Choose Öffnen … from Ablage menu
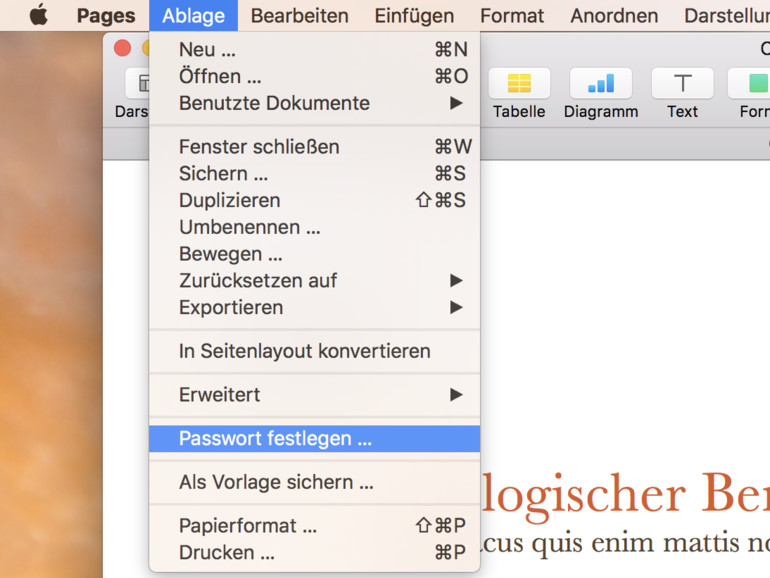The height and width of the screenshot is (578, 770). (314, 77)
